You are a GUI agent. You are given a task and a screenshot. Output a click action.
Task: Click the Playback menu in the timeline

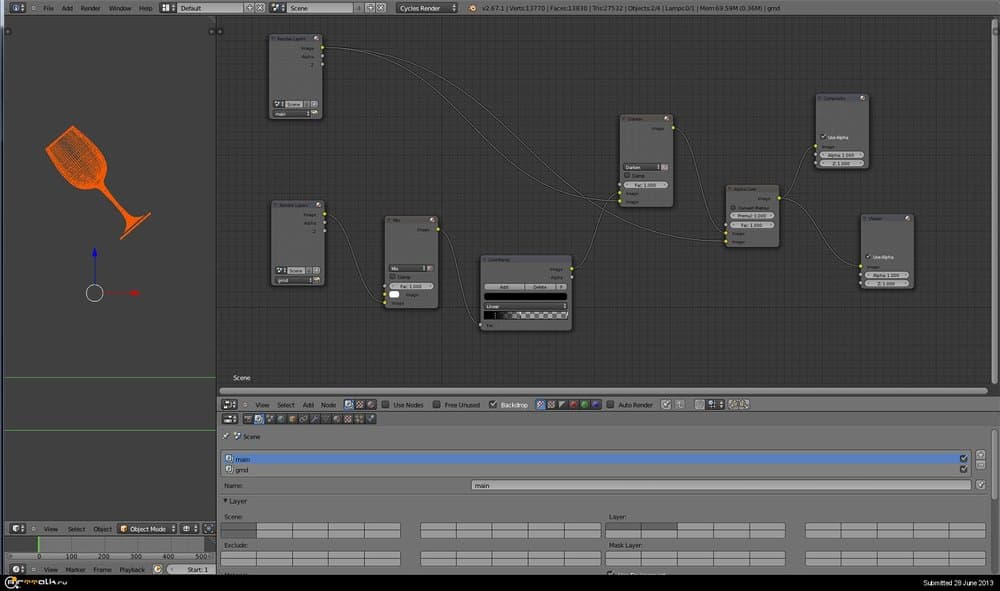click(132, 569)
